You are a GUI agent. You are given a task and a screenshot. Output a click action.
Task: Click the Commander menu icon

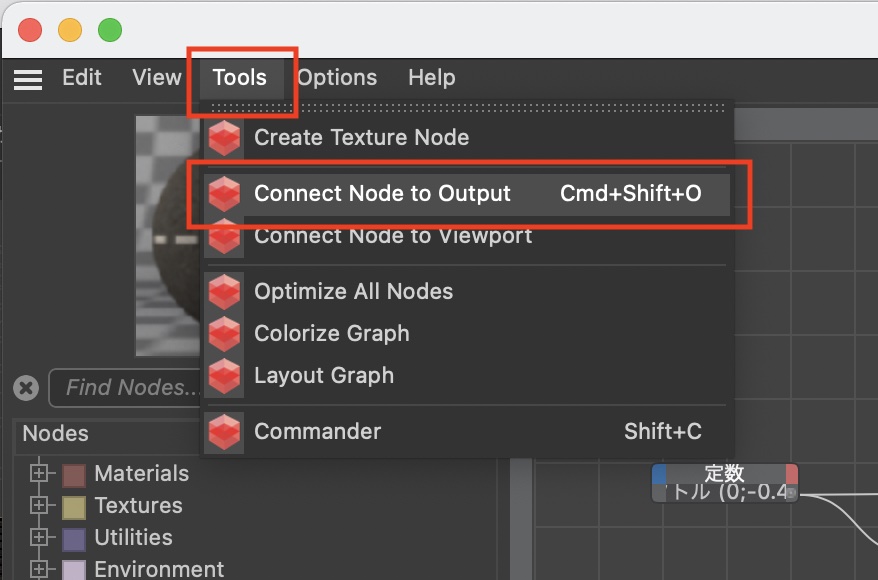click(x=225, y=432)
